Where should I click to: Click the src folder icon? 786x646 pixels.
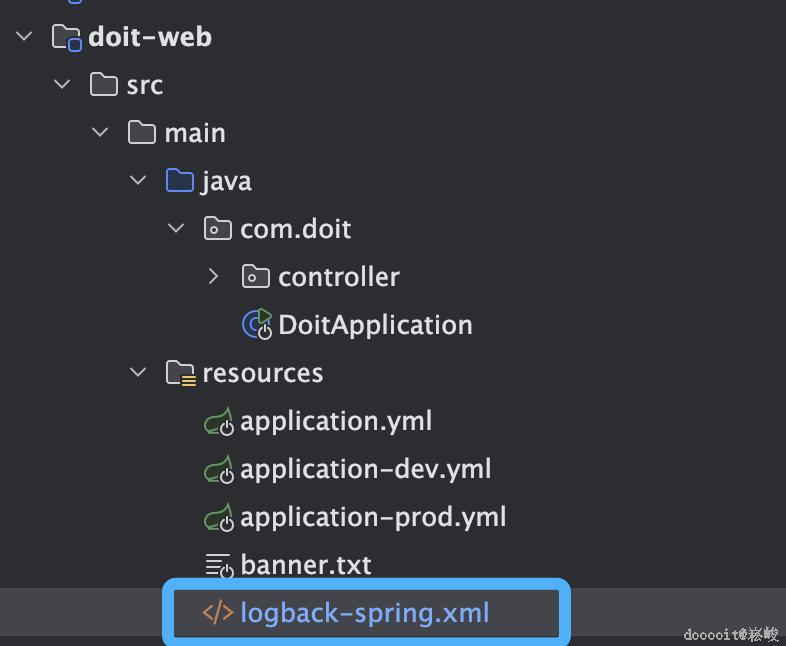pyautogui.click(x=104, y=85)
